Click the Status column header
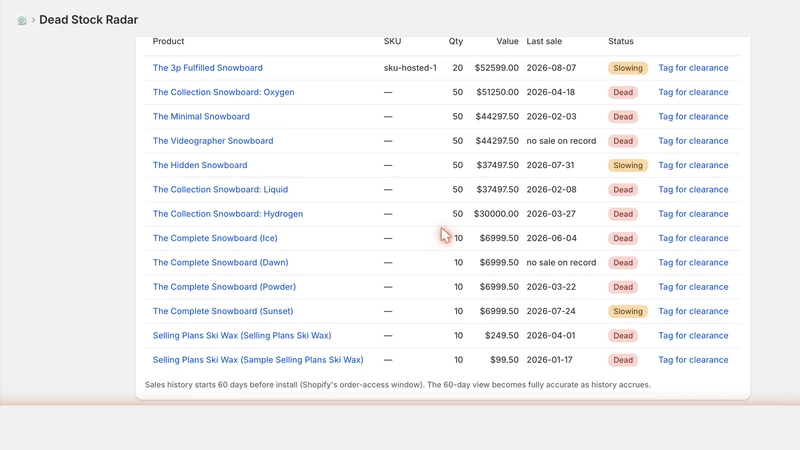 pyautogui.click(x=620, y=41)
